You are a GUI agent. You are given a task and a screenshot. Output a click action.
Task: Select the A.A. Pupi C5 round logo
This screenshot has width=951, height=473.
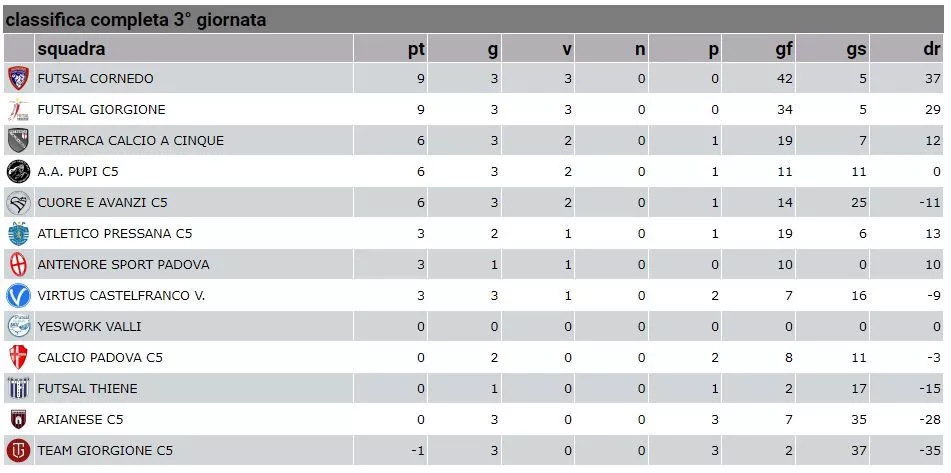tap(18, 172)
